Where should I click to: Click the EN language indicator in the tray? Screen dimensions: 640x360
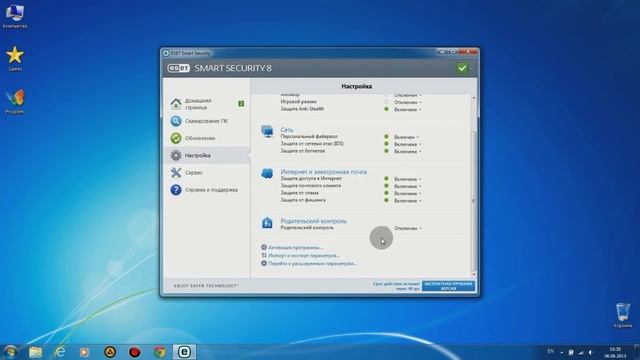[550, 351]
